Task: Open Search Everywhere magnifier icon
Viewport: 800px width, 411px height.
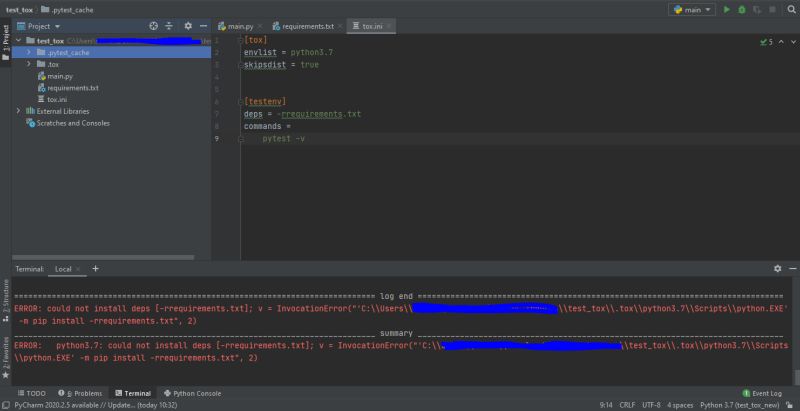Action: [791, 10]
